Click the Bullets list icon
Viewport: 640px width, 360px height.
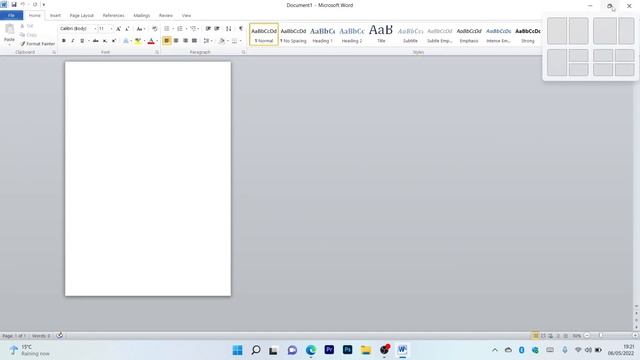click(x=167, y=29)
